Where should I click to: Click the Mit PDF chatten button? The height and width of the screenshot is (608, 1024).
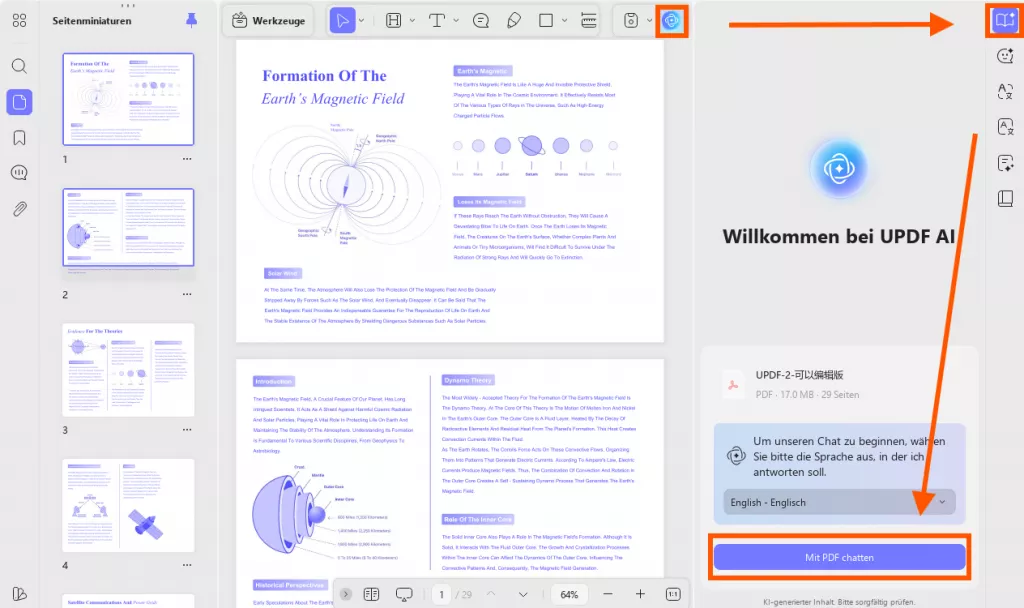click(839, 558)
